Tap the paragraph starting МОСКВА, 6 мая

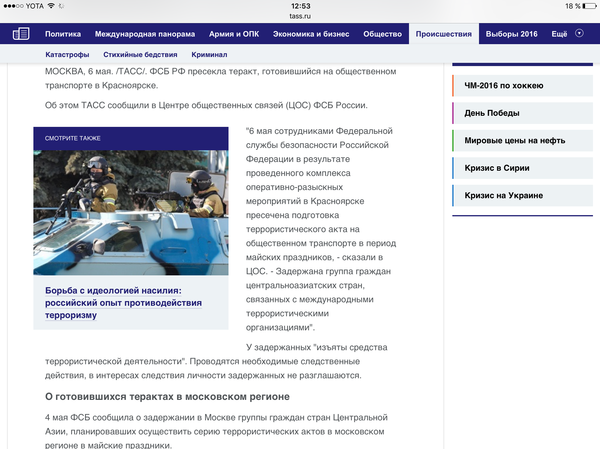221,78
